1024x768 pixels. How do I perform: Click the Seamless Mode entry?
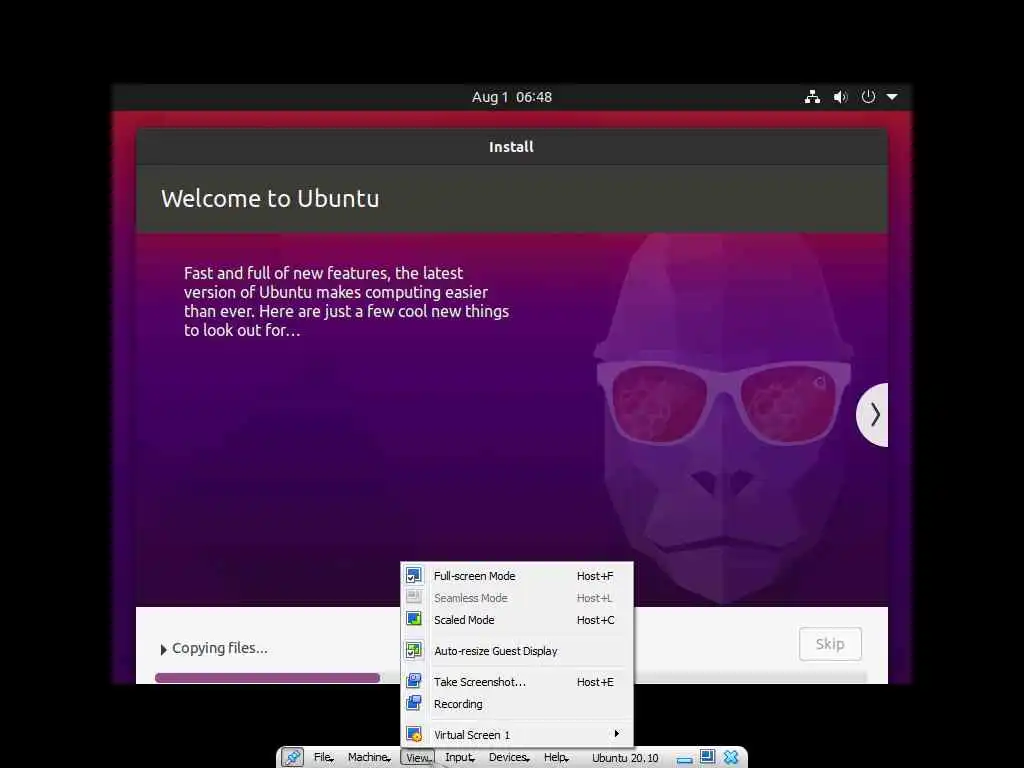coord(517,598)
